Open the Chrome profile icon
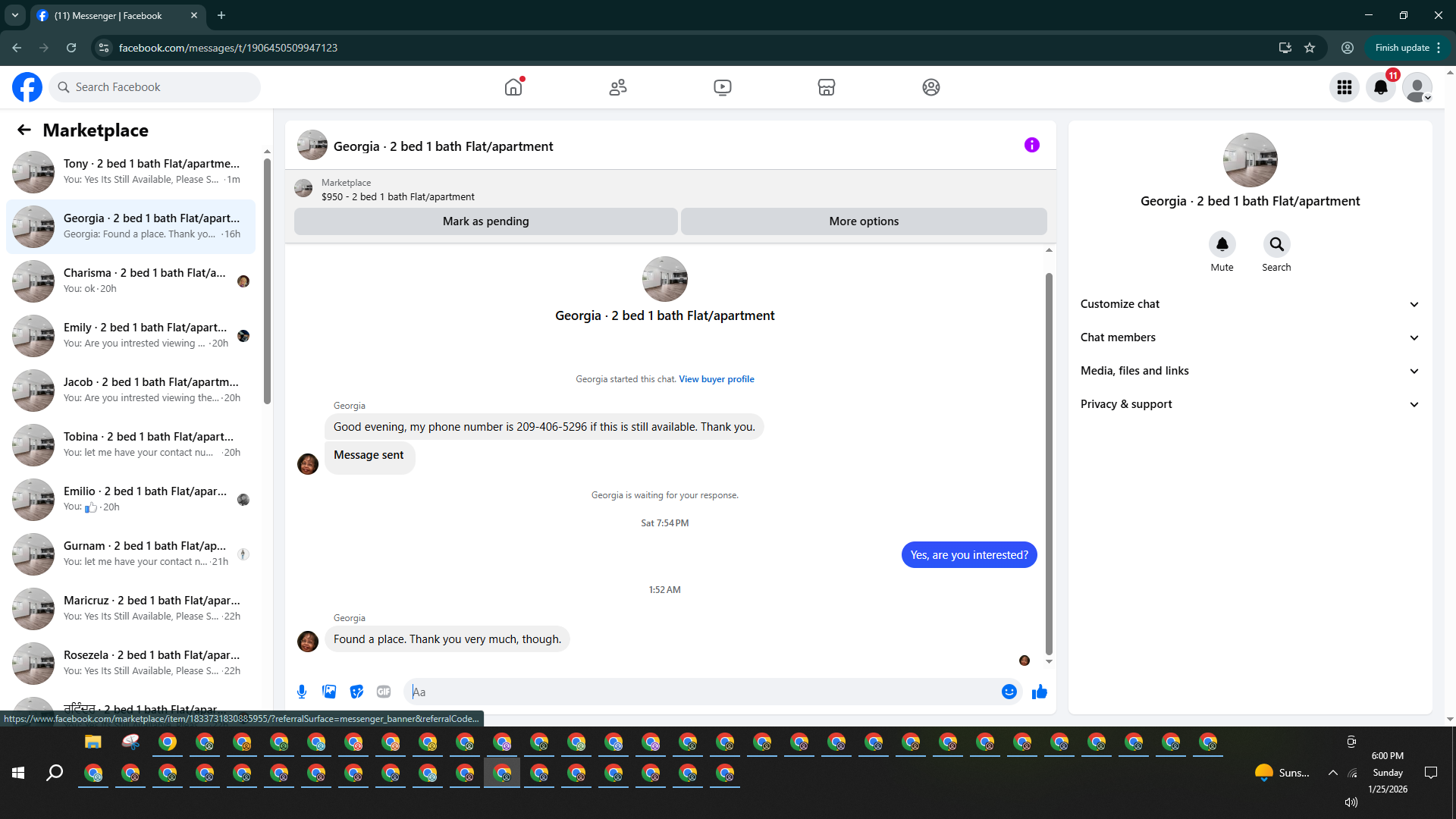Screen dimensions: 1456x819 [1348, 48]
